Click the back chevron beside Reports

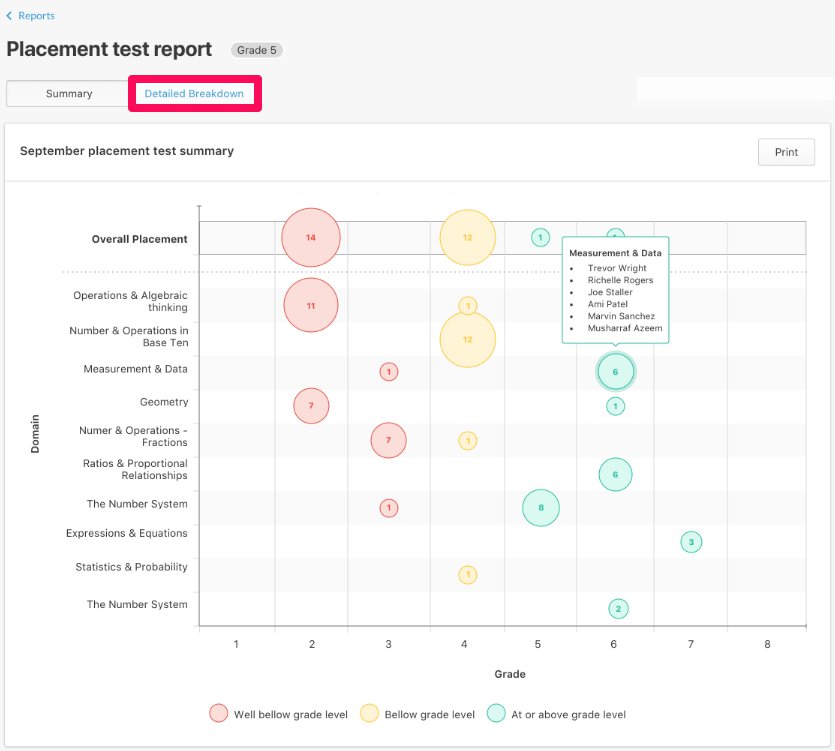click(10, 16)
